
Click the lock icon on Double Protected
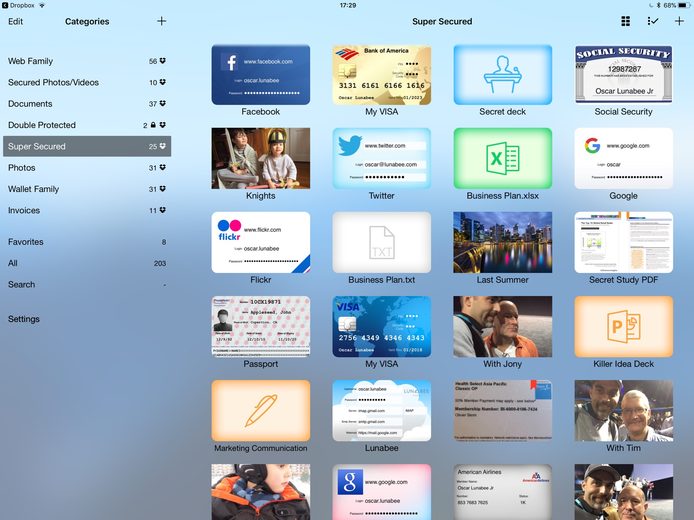tap(153, 125)
